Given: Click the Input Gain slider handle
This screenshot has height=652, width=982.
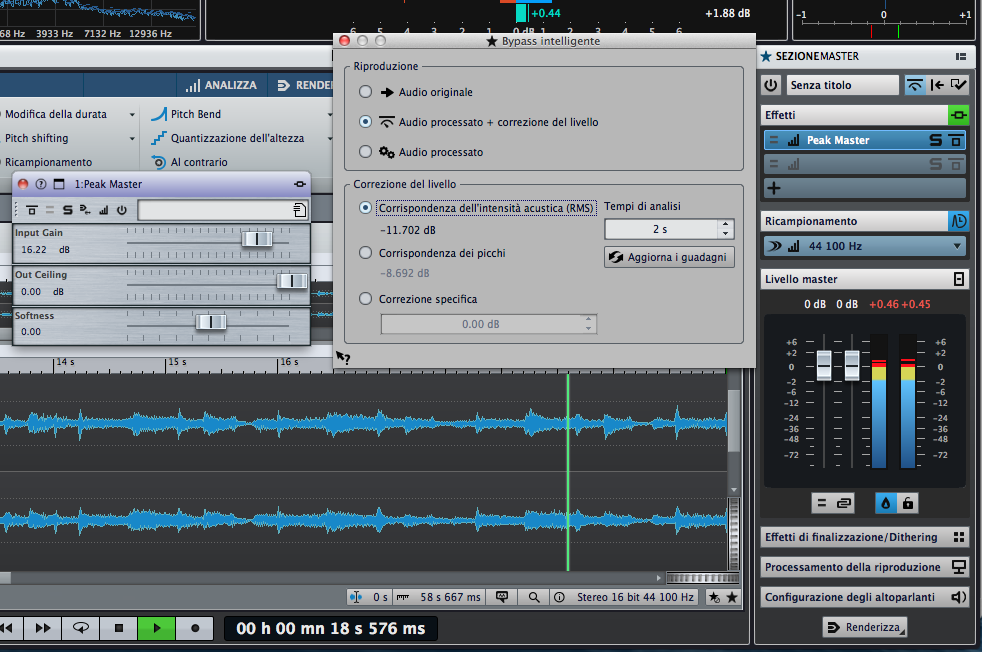Looking at the screenshot, I should click(257, 239).
